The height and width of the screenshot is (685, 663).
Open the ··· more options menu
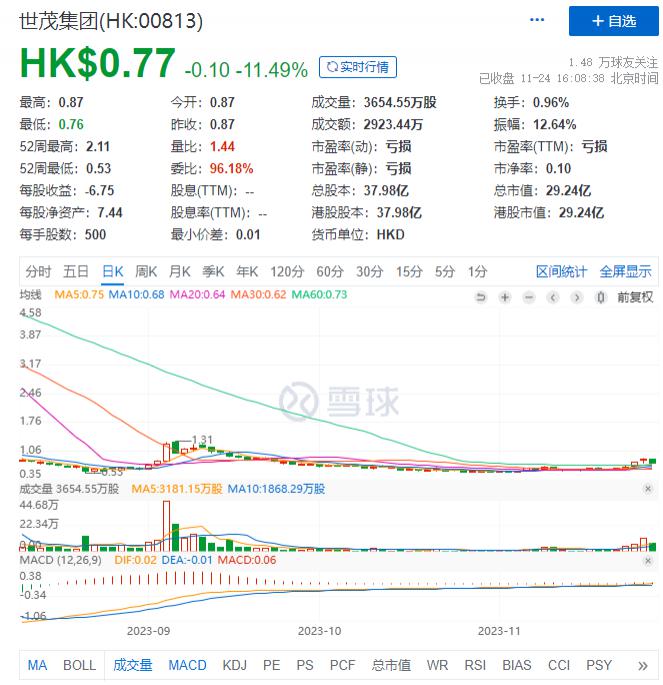[x=538, y=20]
